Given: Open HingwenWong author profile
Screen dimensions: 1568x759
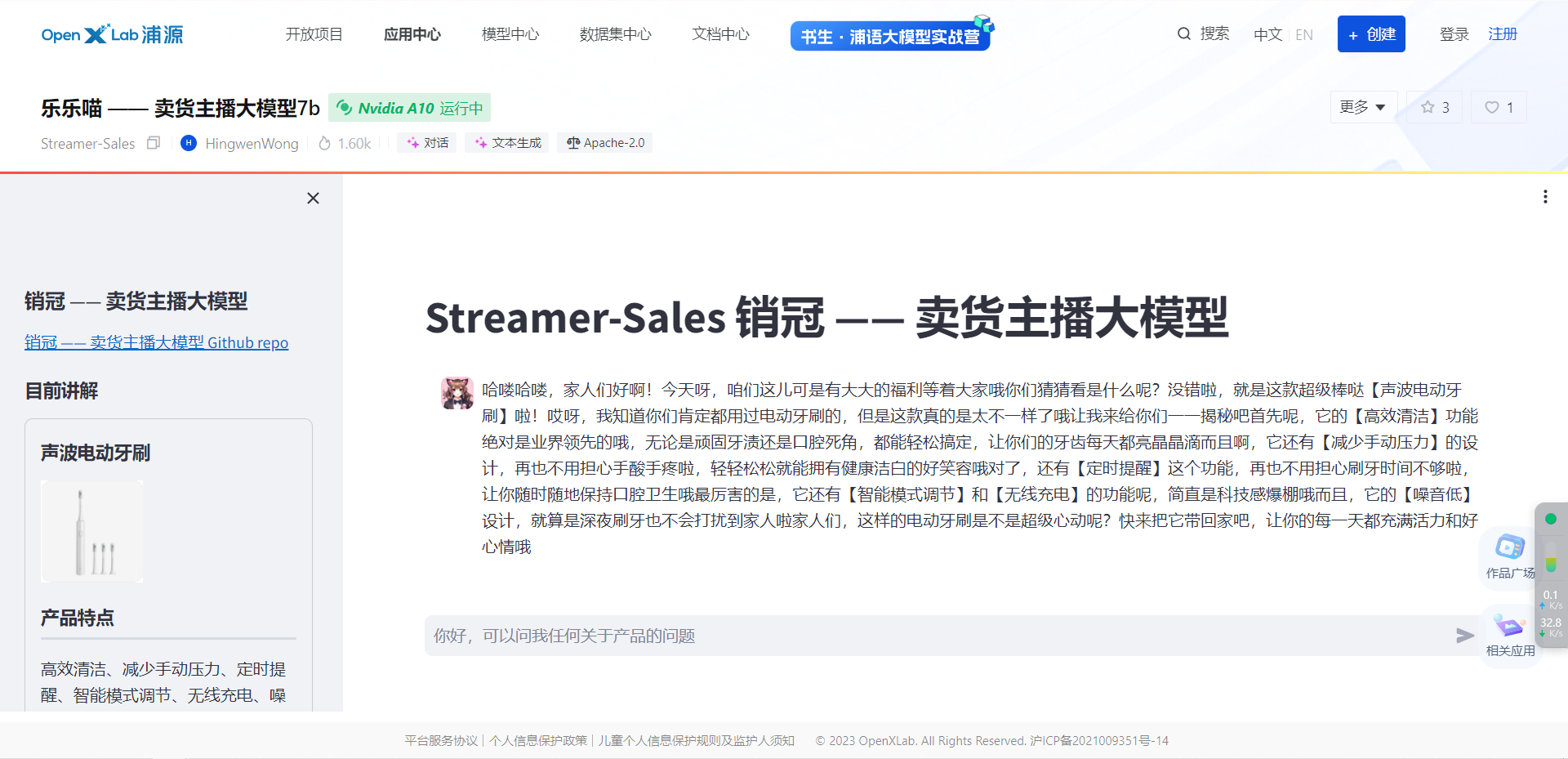Looking at the screenshot, I should click(x=252, y=144).
